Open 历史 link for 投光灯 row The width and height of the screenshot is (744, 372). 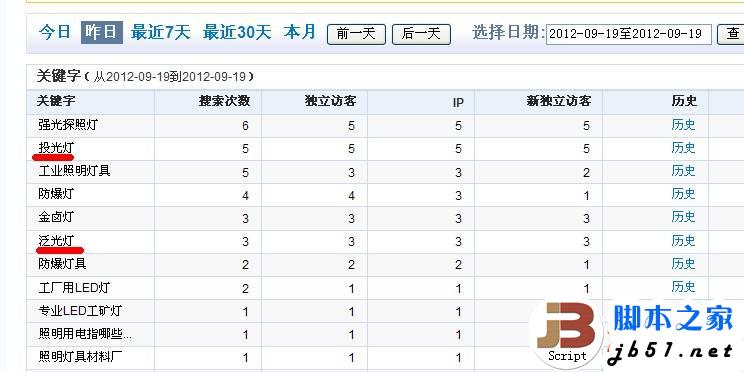click(x=683, y=149)
